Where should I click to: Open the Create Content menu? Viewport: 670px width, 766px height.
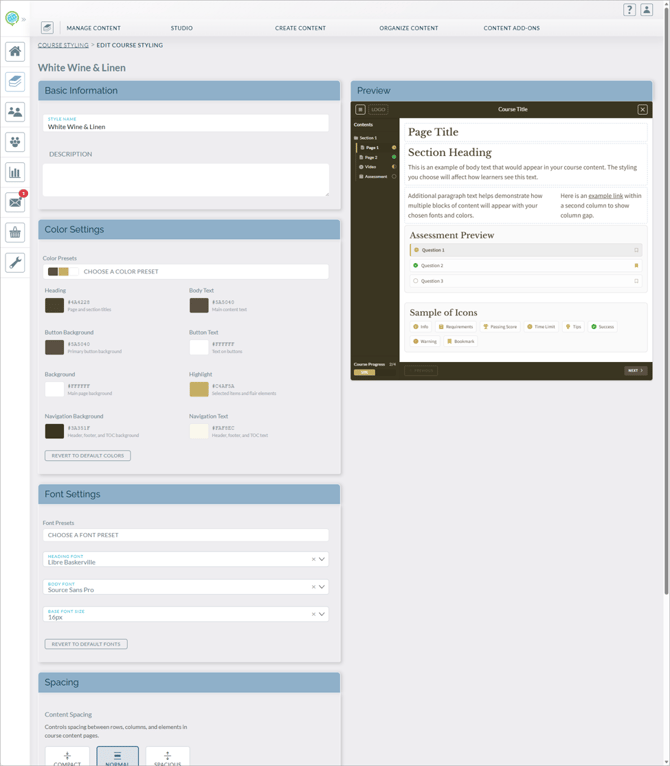click(300, 28)
